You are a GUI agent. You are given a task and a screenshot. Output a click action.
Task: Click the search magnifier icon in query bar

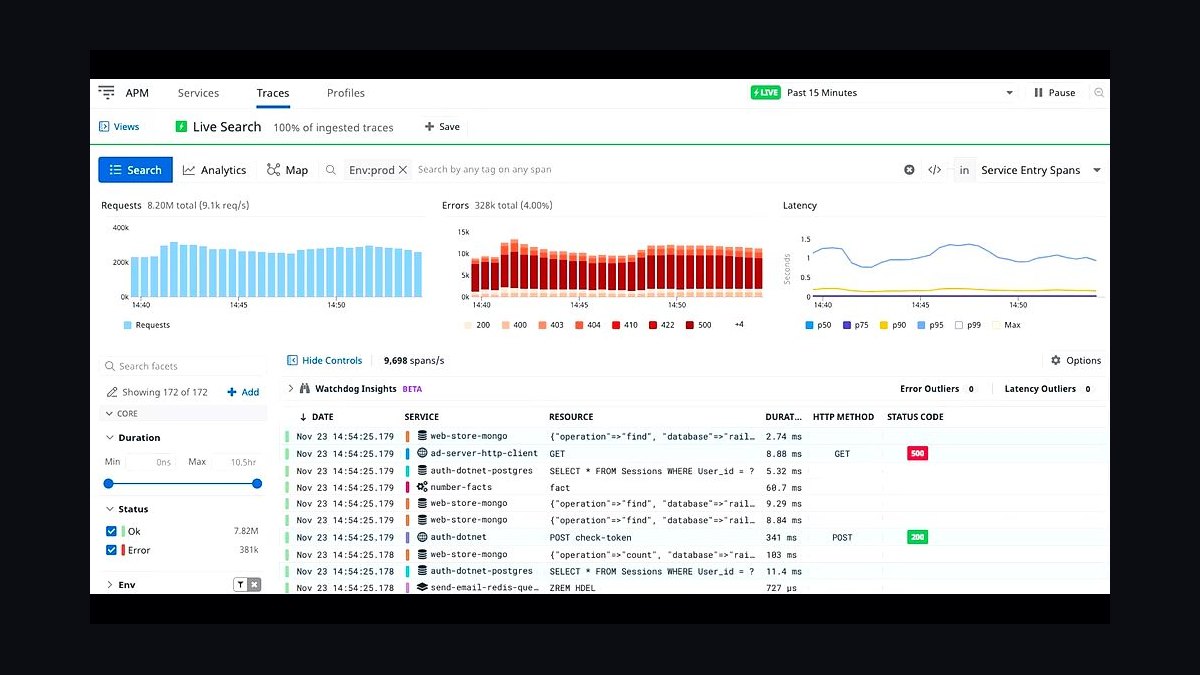coord(331,170)
